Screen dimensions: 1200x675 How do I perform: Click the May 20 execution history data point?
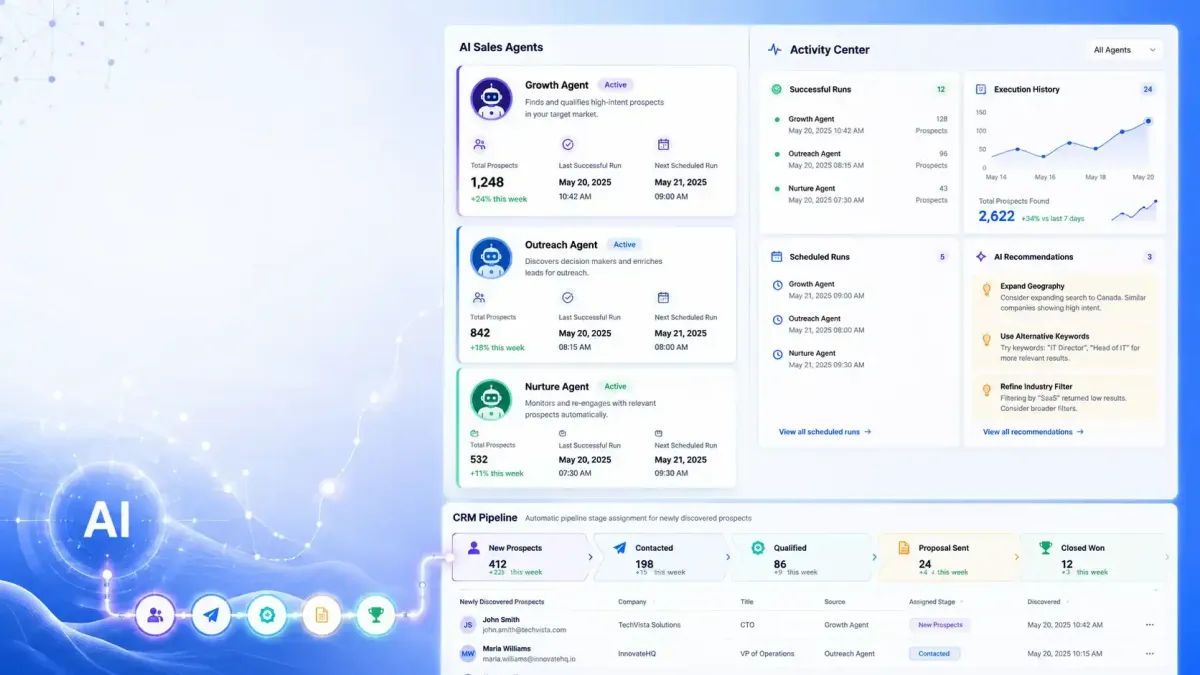[1148, 121]
